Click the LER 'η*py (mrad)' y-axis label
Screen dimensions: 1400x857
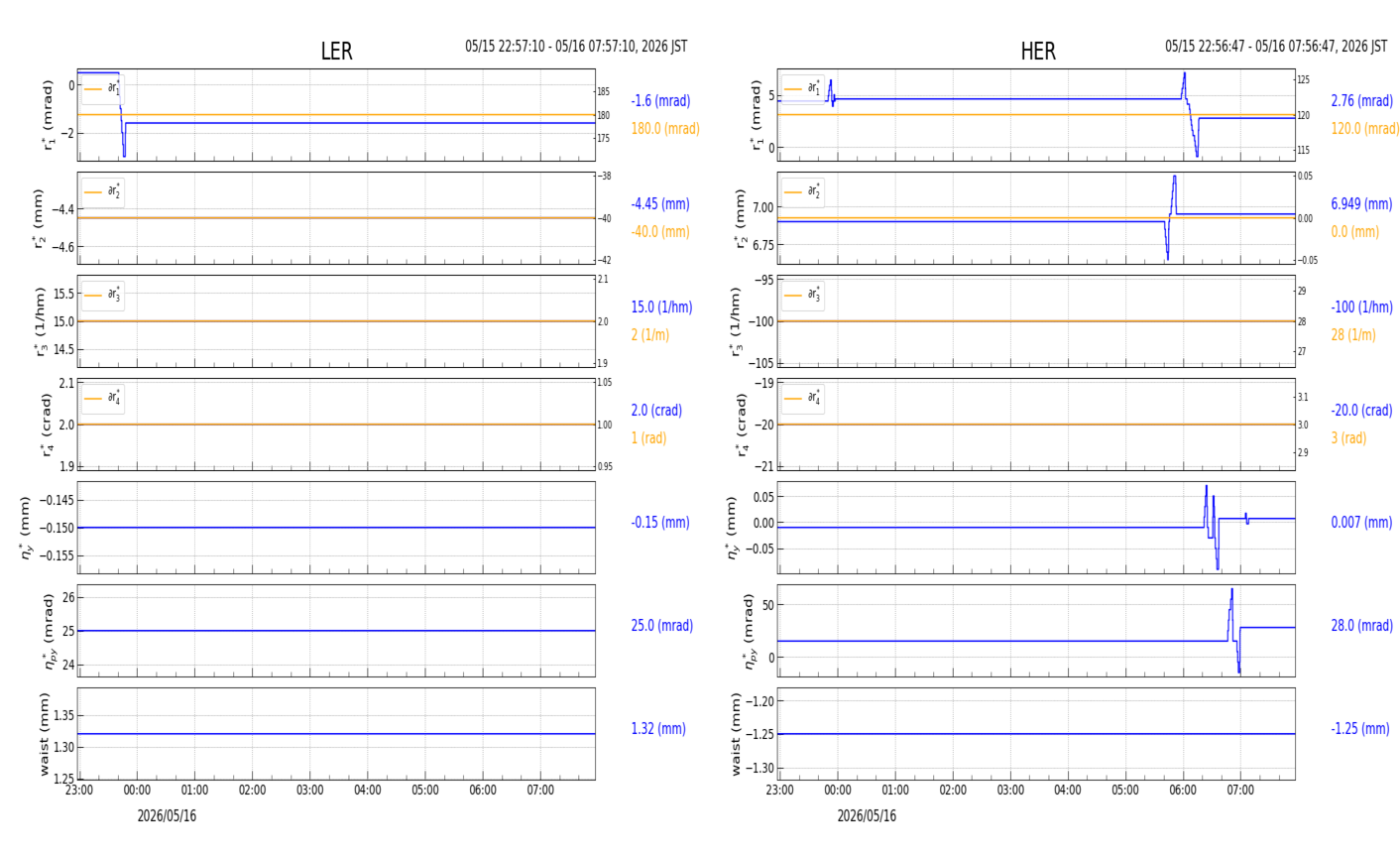[49, 631]
